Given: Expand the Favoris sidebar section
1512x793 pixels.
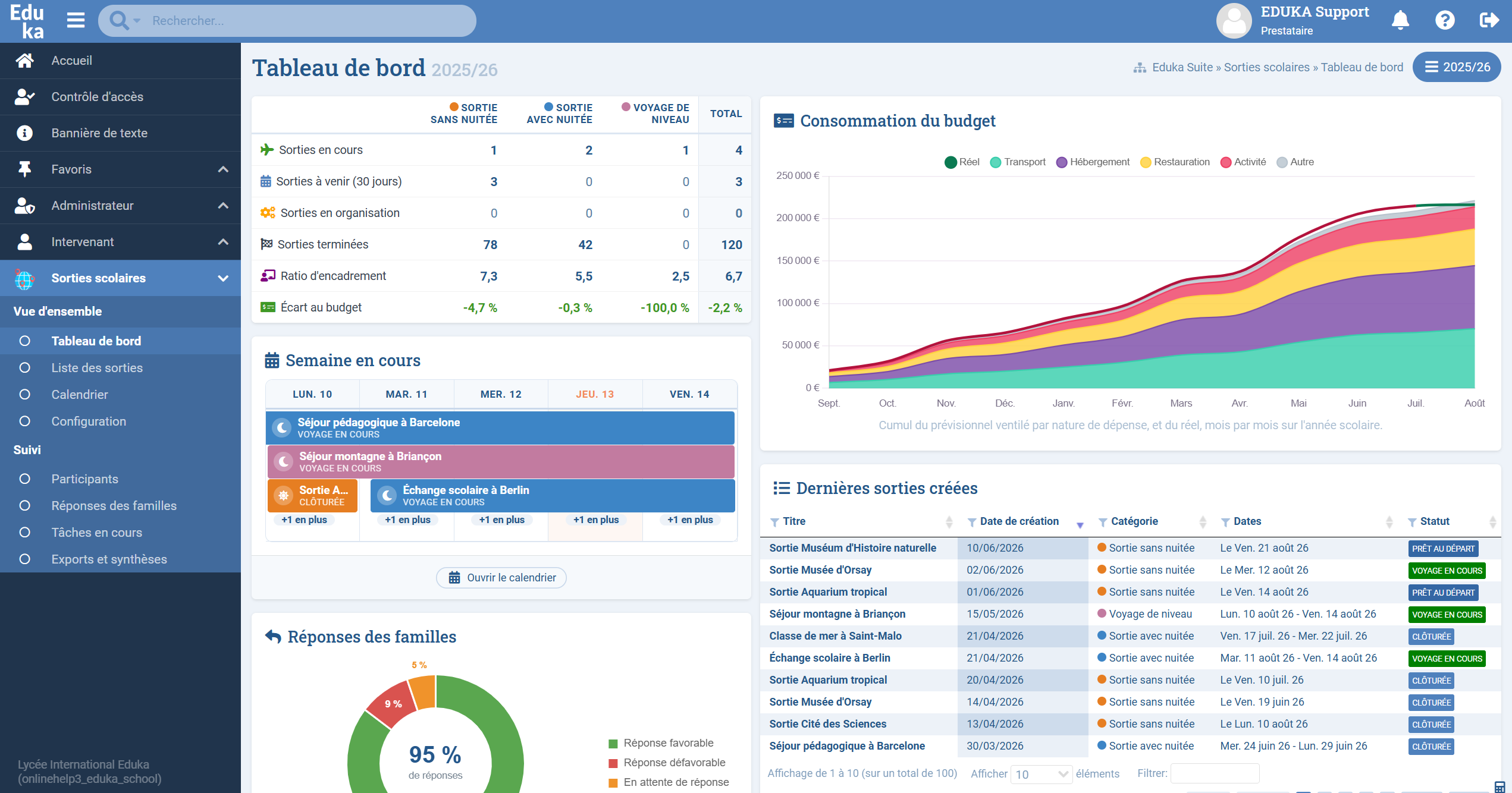Looking at the screenshot, I should pos(120,169).
